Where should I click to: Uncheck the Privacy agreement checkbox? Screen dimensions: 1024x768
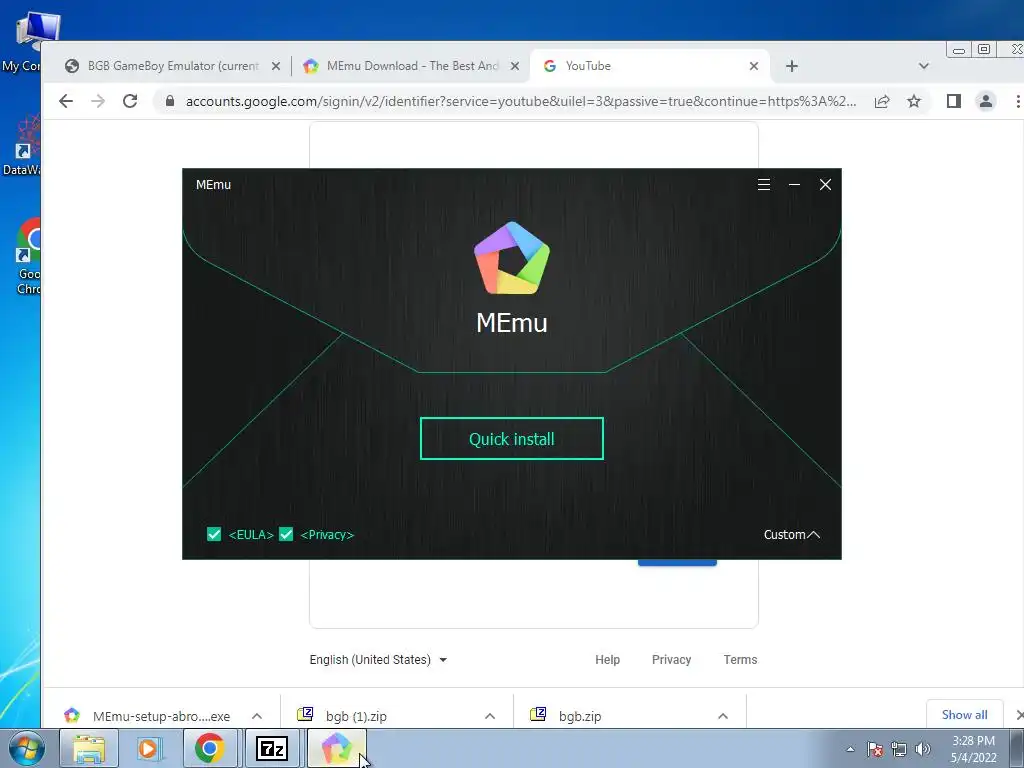coord(286,534)
